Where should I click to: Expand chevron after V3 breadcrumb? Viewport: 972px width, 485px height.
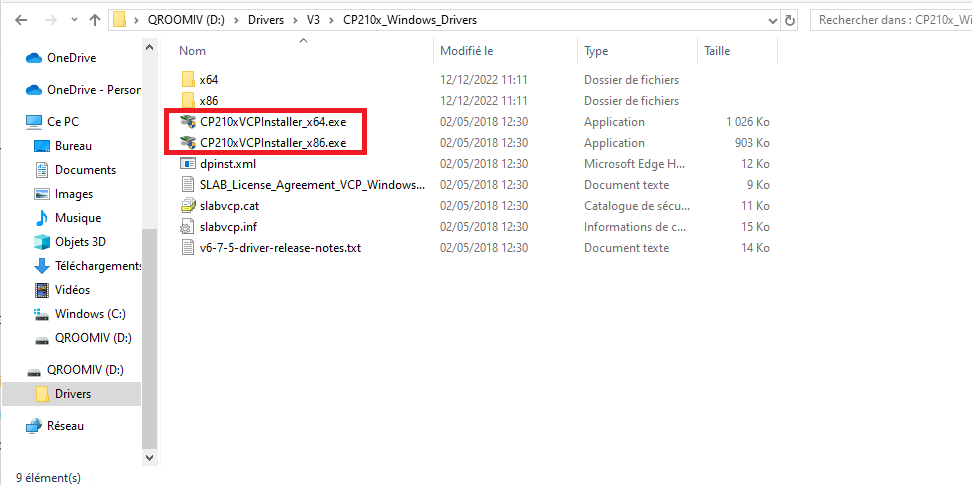pos(332,20)
